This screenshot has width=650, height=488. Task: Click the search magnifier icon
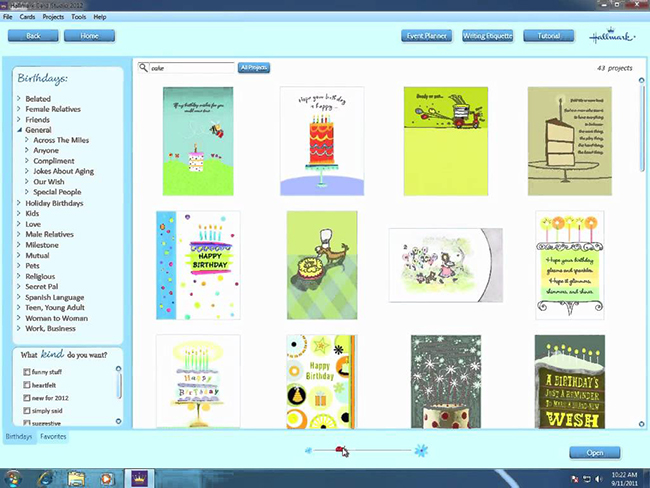point(144,68)
